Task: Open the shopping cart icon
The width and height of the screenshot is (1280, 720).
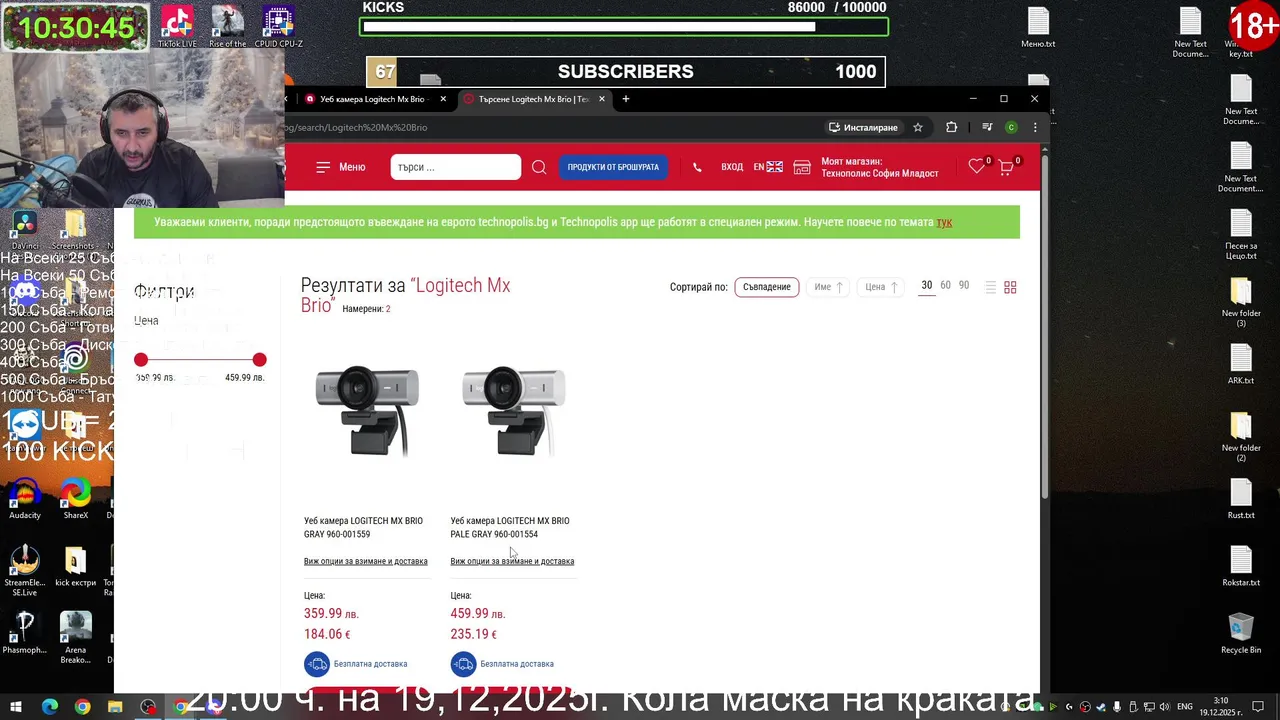Action: pos(1006,167)
